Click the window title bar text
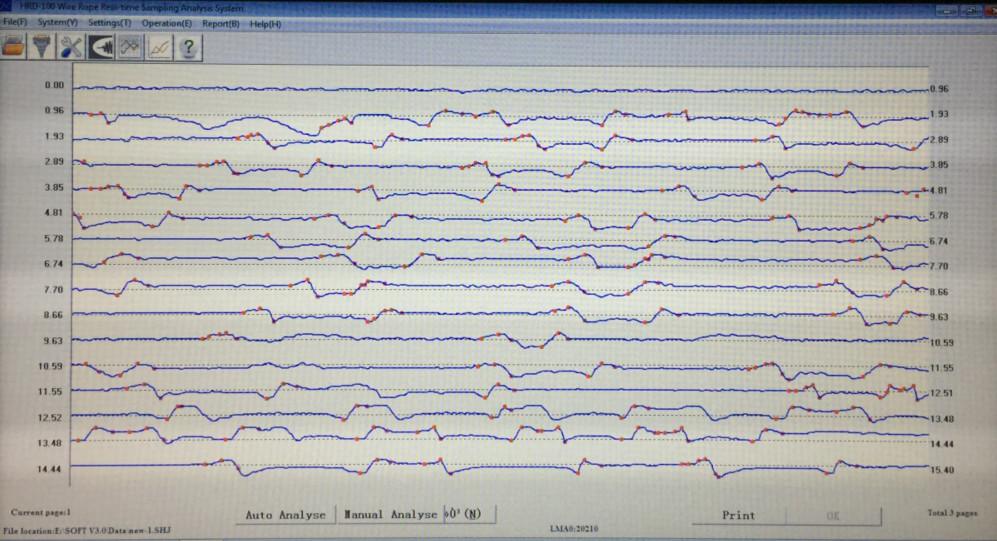The image size is (997, 541). point(130,7)
